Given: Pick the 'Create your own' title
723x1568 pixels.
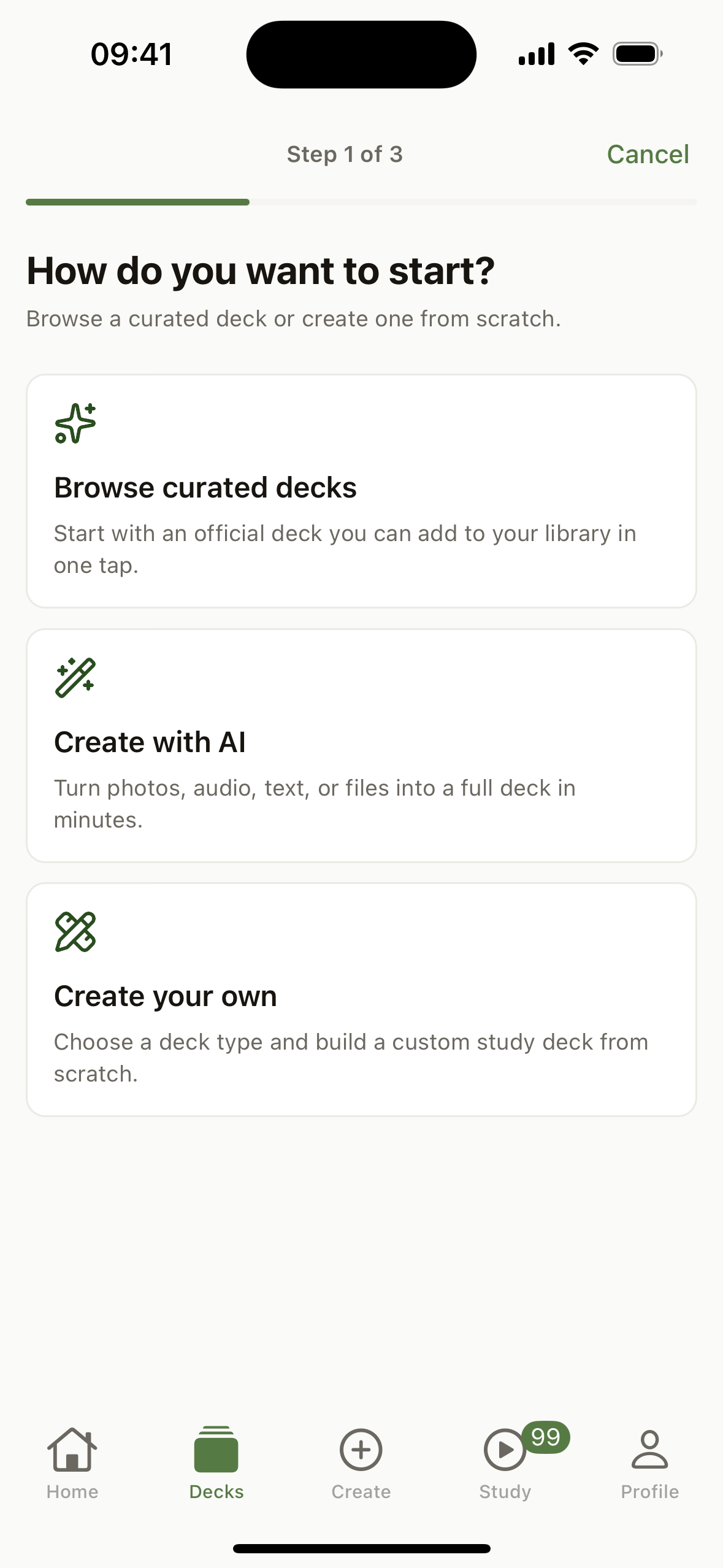Looking at the screenshot, I should point(166,996).
